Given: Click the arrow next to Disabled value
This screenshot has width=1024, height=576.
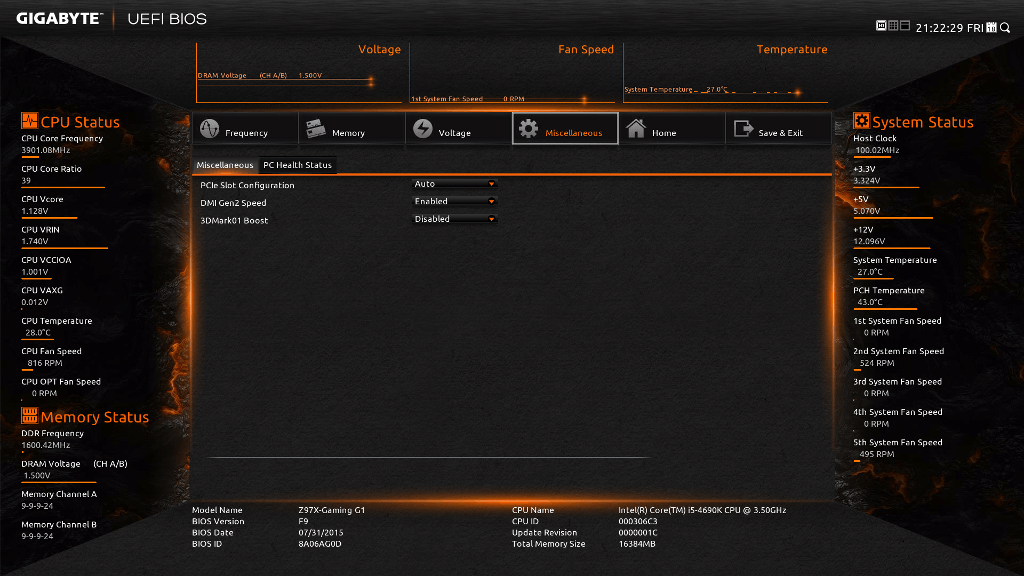Looking at the screenshot, I should pyautogui.click(x=492, y=219).
